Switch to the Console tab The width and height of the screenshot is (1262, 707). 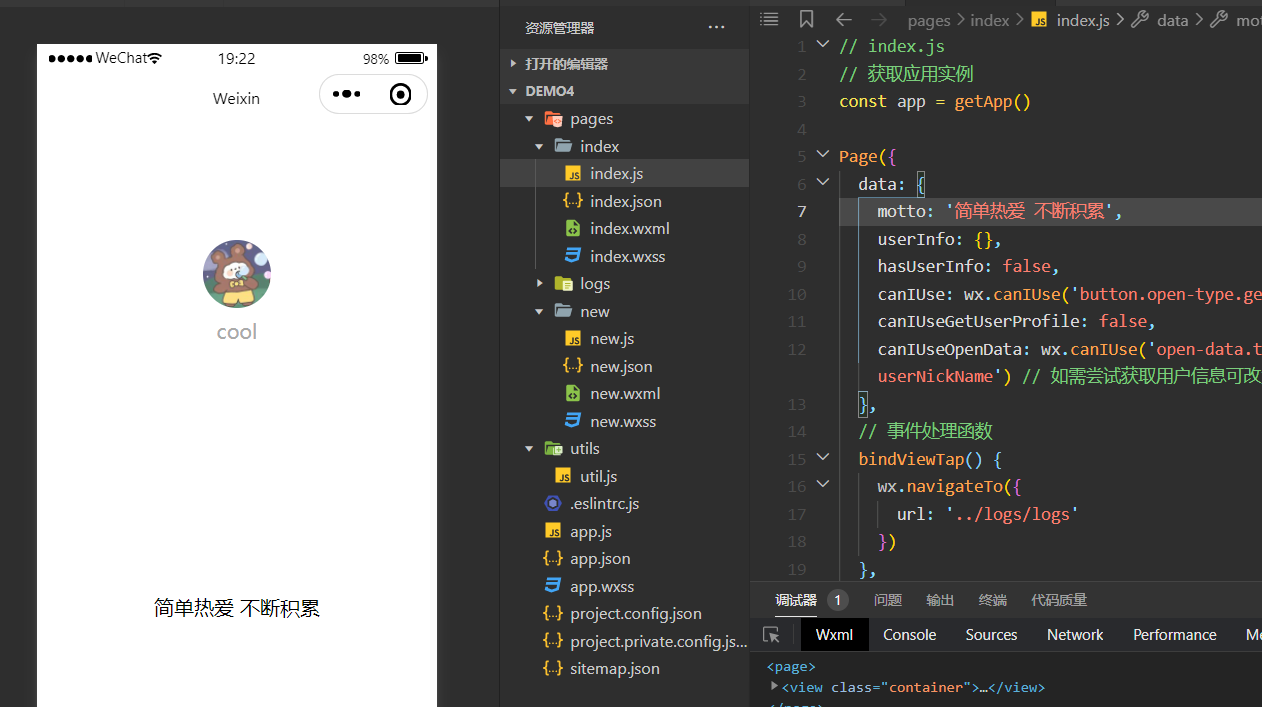pyautogui.click(x=909, y=634)
